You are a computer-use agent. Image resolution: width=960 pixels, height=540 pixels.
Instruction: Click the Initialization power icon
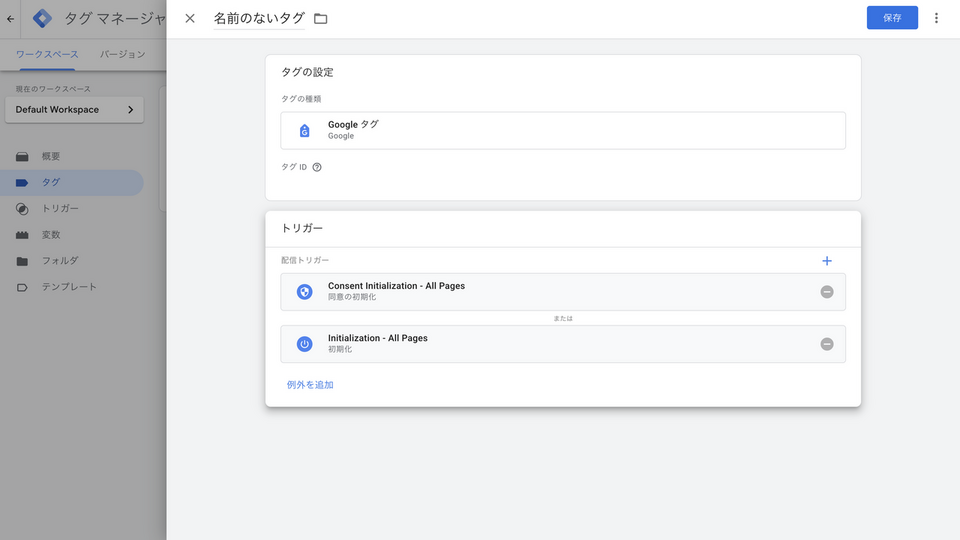click(305, 344)
